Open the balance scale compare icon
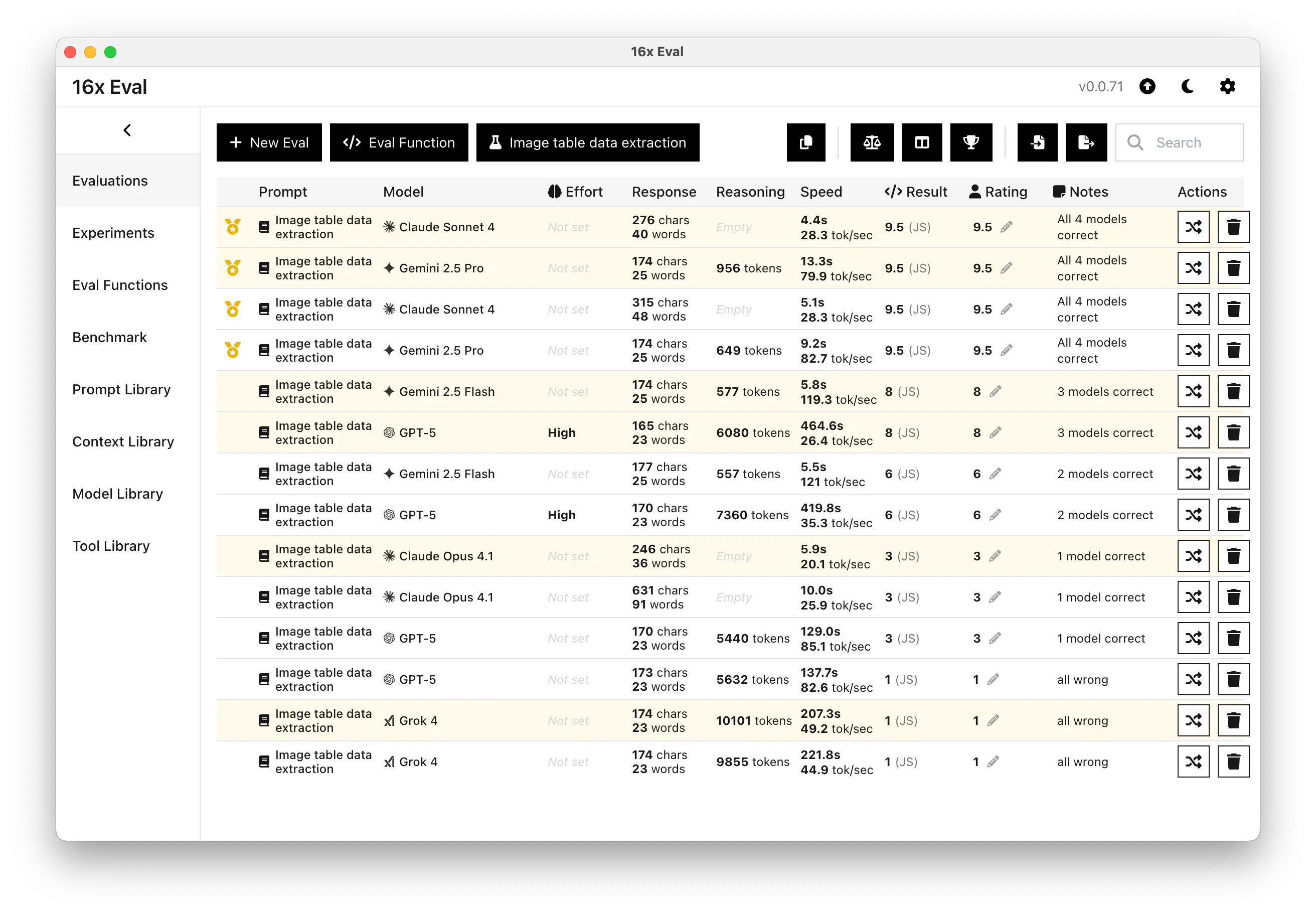The image size is (1316, 915). (x=871, y=142)
